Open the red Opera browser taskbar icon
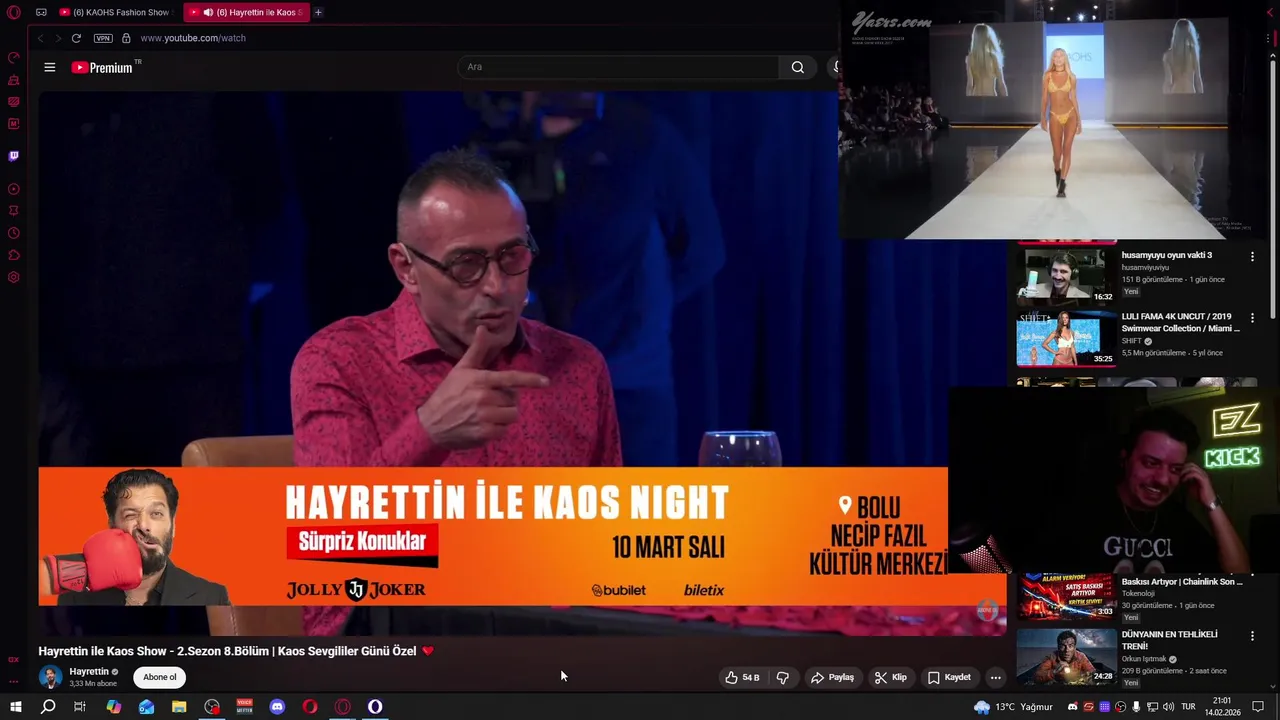The image size is (1280, 720). (310, 707)
